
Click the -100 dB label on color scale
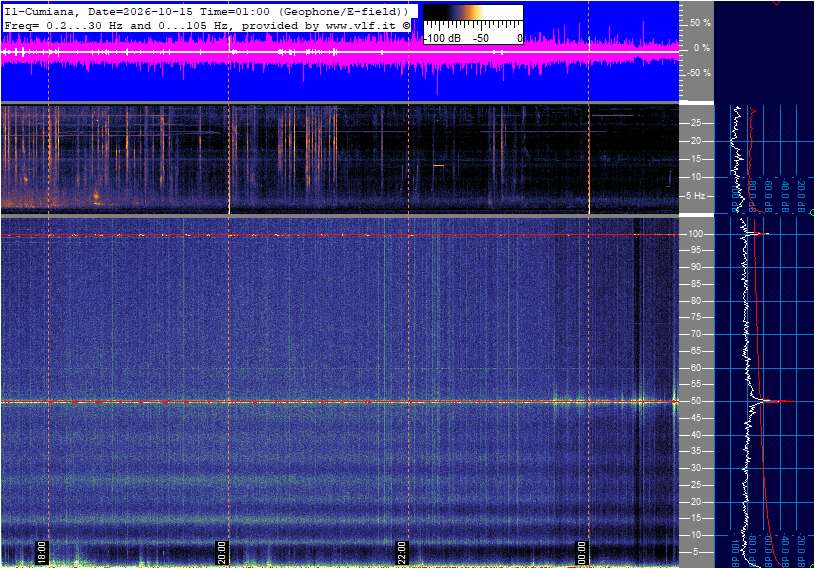tap(442, 38)
